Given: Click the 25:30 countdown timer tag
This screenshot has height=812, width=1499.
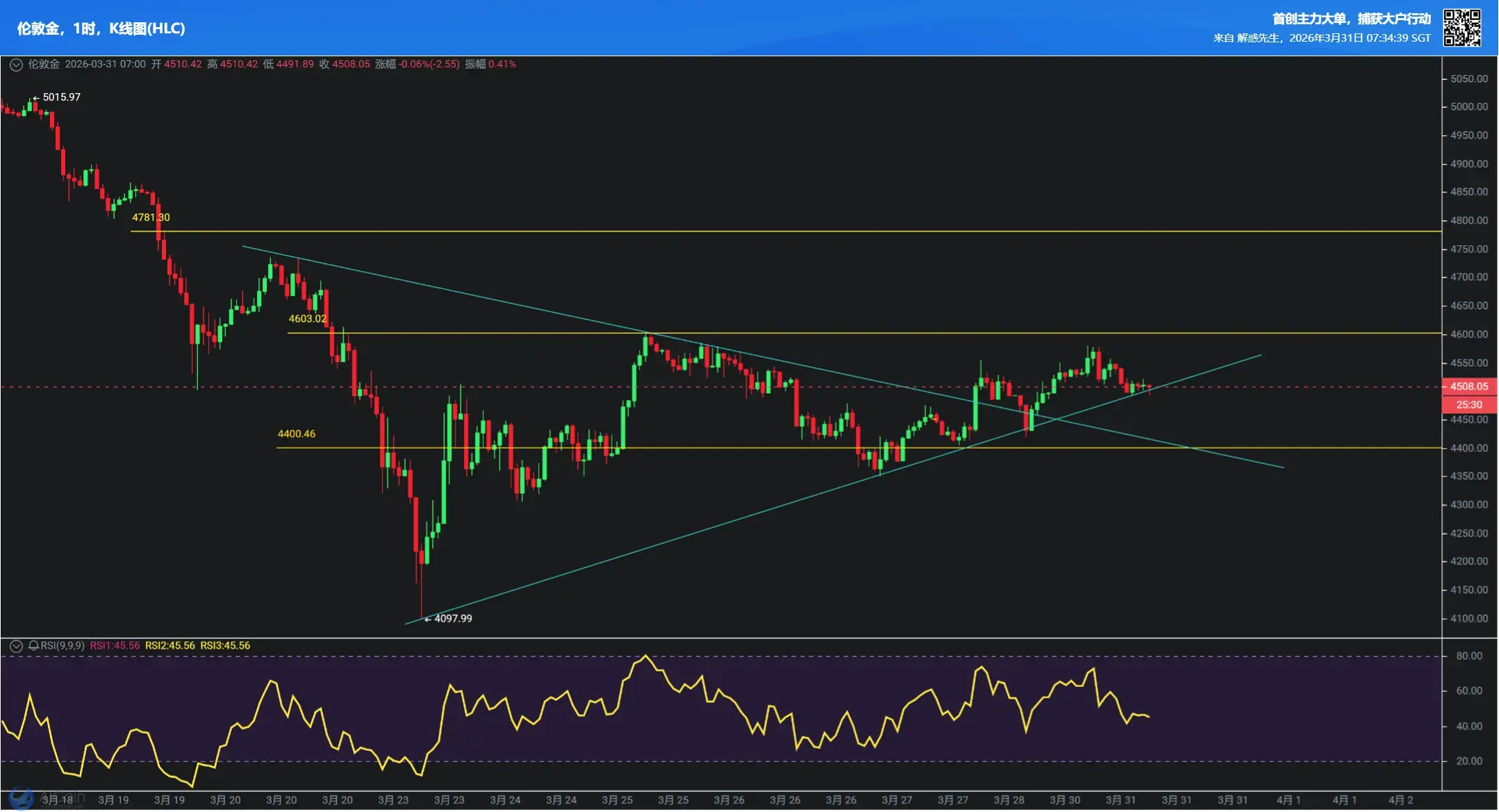Looking at the screenshot, I should (x=1468, y=404).
